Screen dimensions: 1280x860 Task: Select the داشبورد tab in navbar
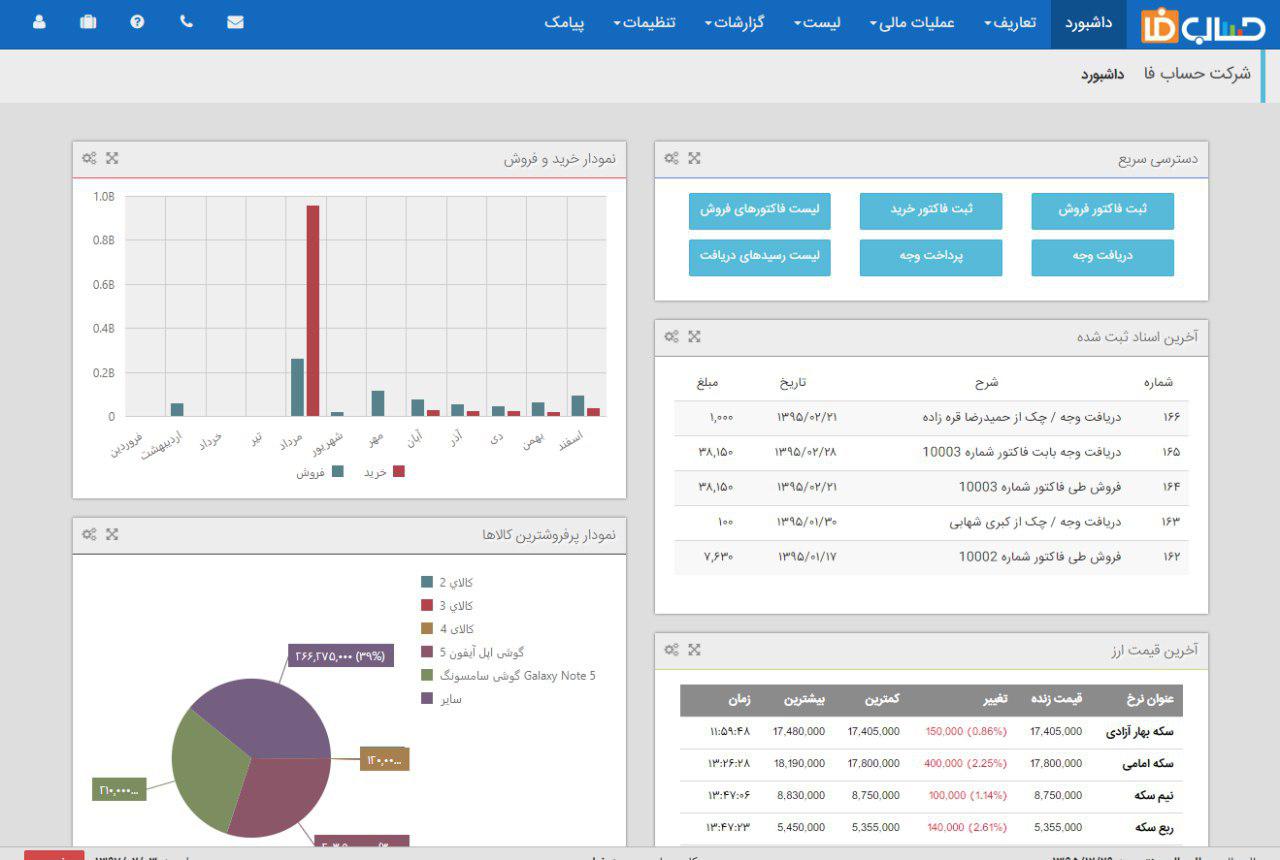point(1089,23)
